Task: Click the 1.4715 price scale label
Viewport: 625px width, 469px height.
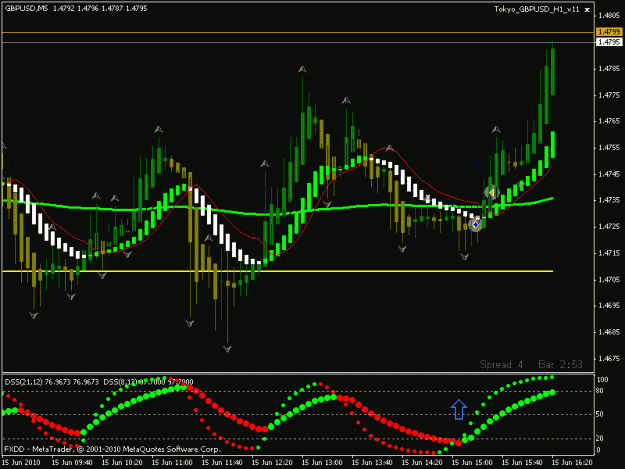Action: [609, 253]
